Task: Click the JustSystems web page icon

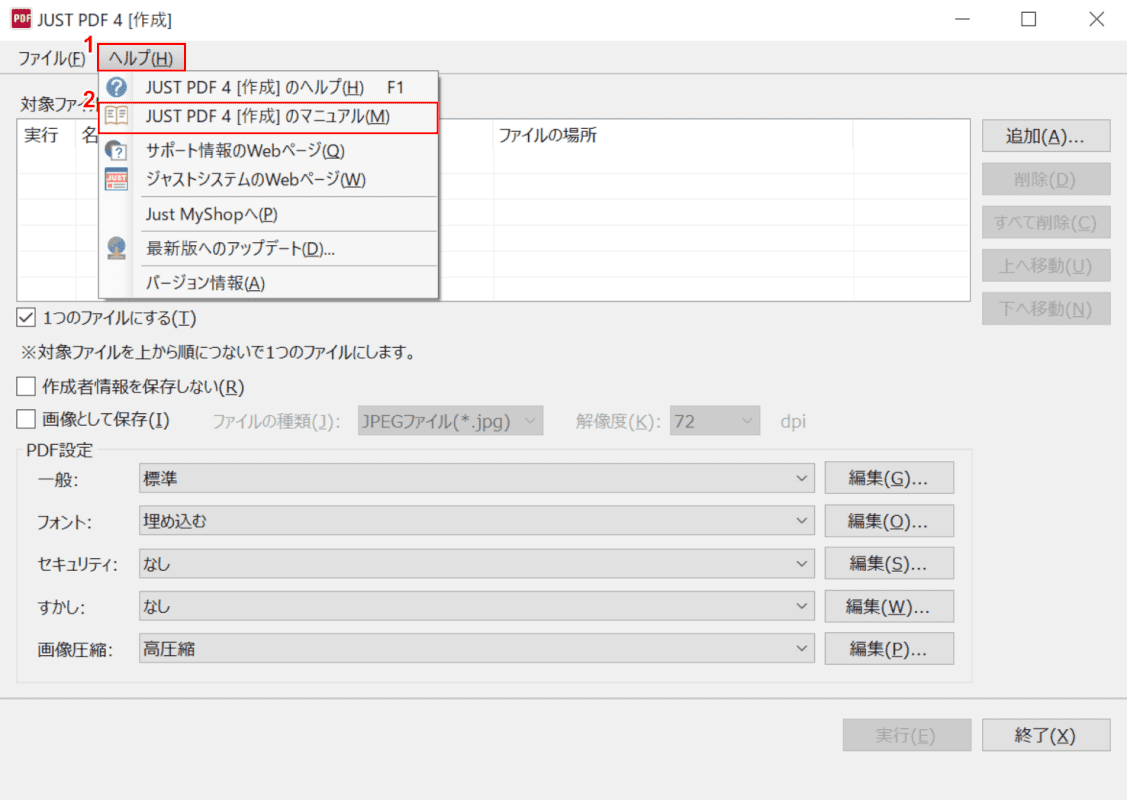Action: [x=116, y=179]
